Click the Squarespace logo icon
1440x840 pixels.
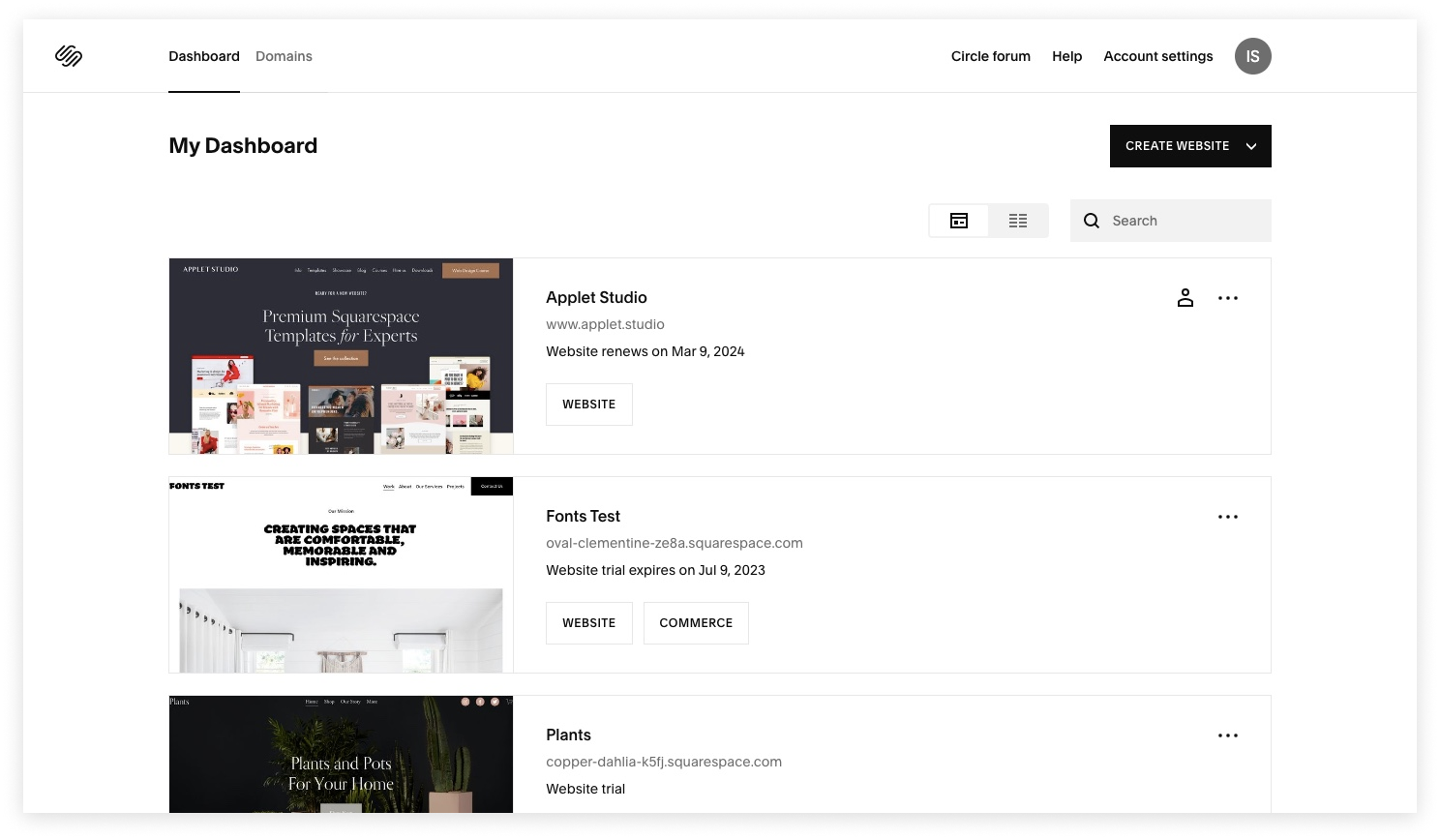click(69, 56)
